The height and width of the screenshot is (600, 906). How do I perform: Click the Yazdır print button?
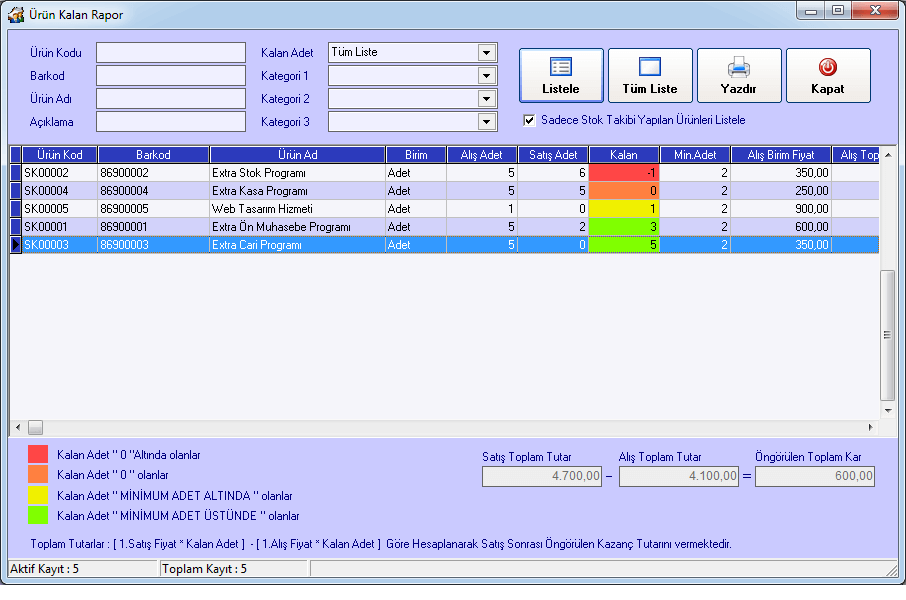click(739, 76)
